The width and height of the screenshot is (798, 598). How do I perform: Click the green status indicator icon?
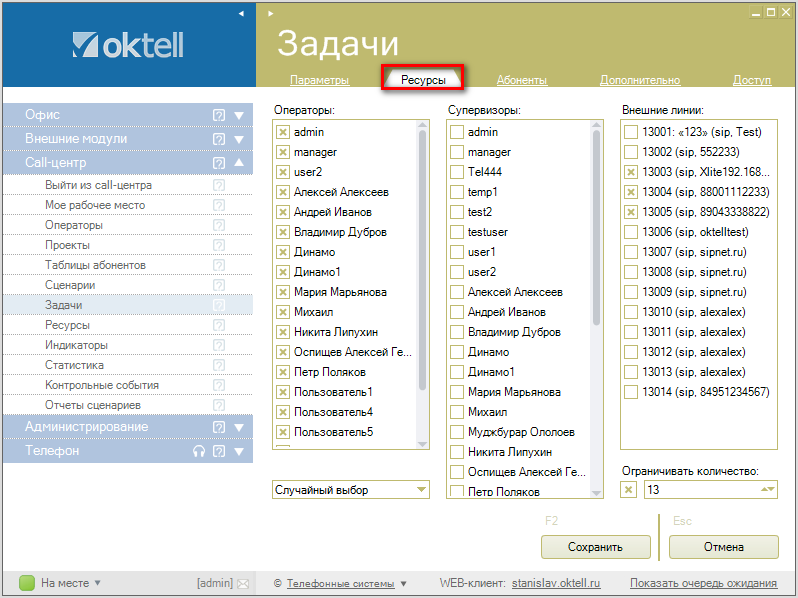click(x=27, y=583)
